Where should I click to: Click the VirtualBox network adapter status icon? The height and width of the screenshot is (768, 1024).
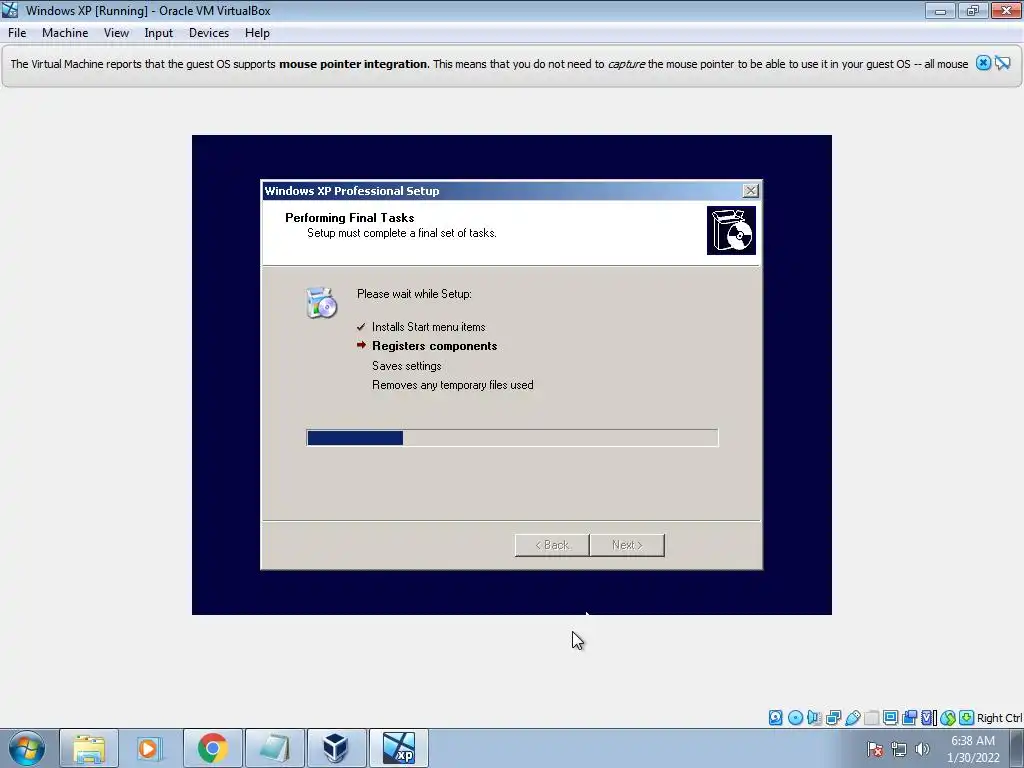pyautogui.click(x=833, y=718)
